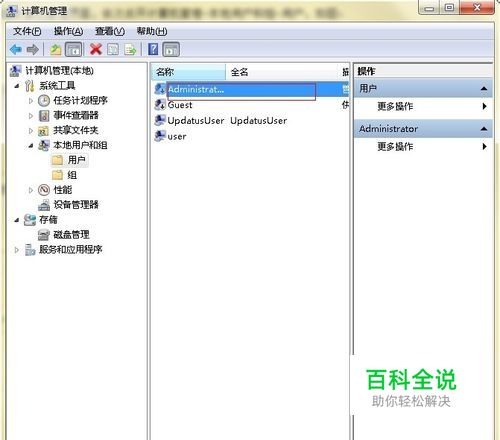Click the 事件查看器 icon
The width and height of the screenshot is (500, 440).
coord(44,115)
